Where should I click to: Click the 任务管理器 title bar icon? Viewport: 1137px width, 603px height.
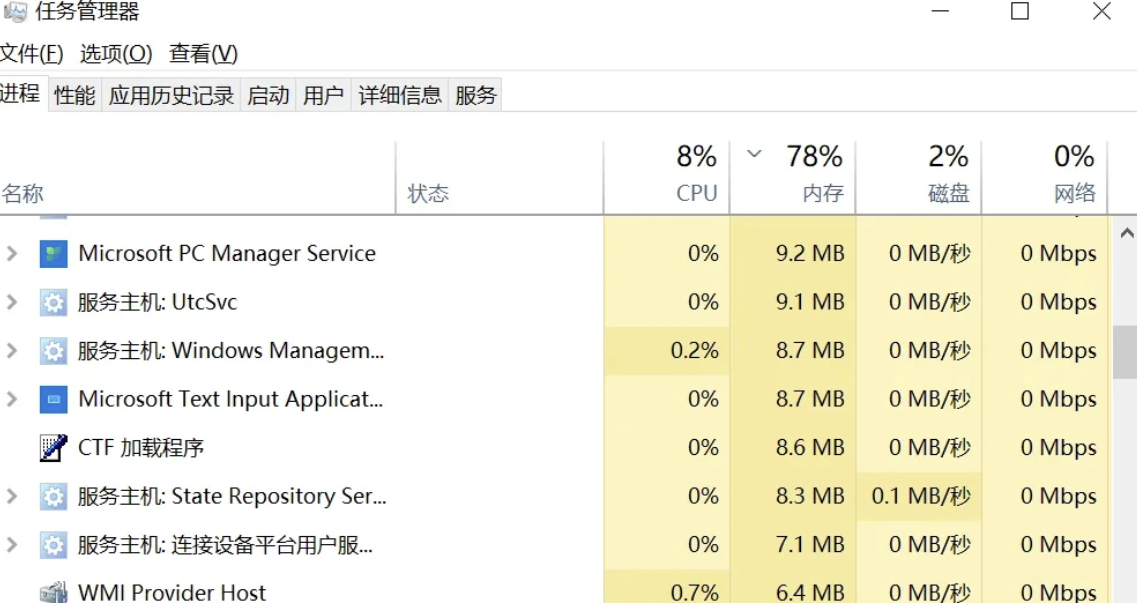[x=13, y=12]
